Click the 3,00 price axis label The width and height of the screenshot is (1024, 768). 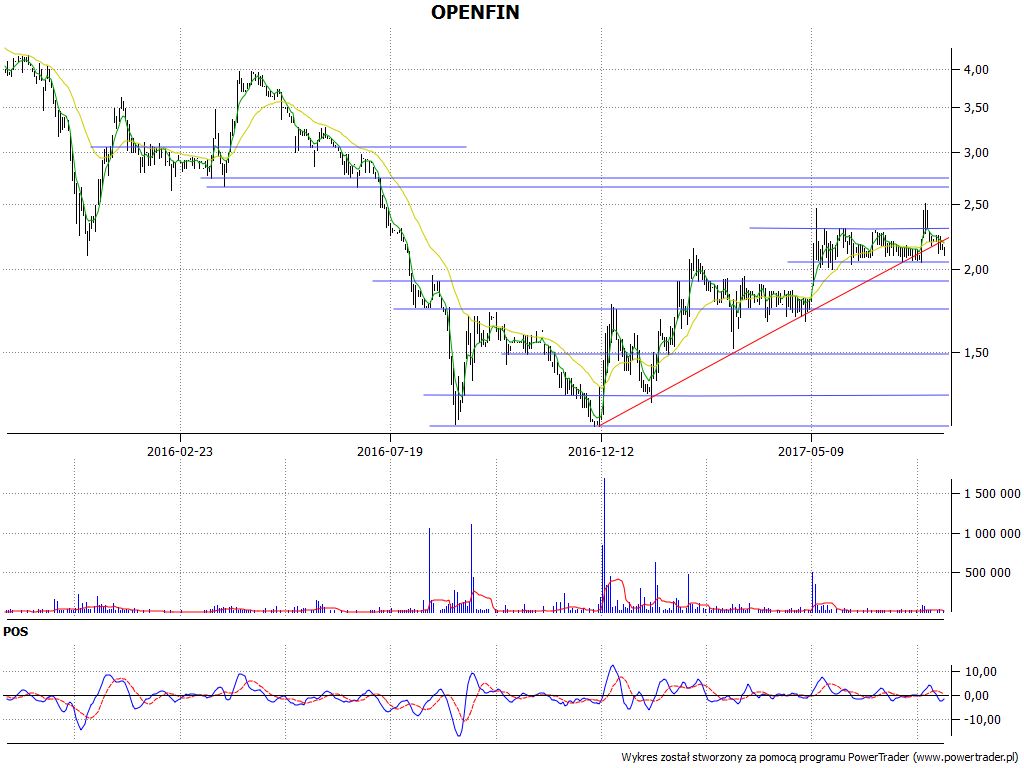click(x=976, y=153)
